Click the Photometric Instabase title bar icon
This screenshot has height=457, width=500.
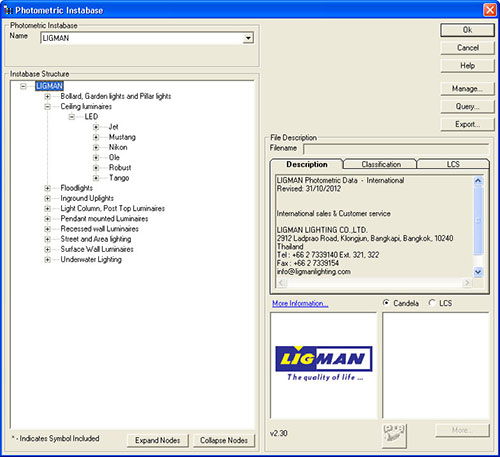8,10
